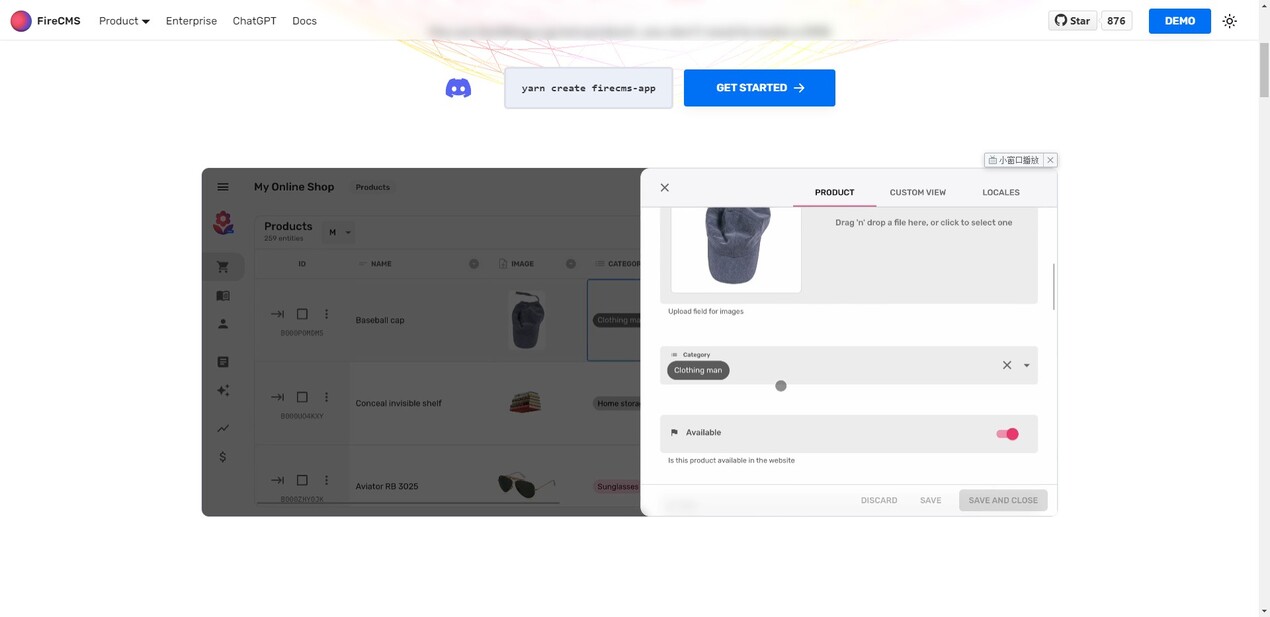Screen dimensions: 1270x617
Task: Click the shopping cart sidebar icon
Action: (x=223, y=267)
